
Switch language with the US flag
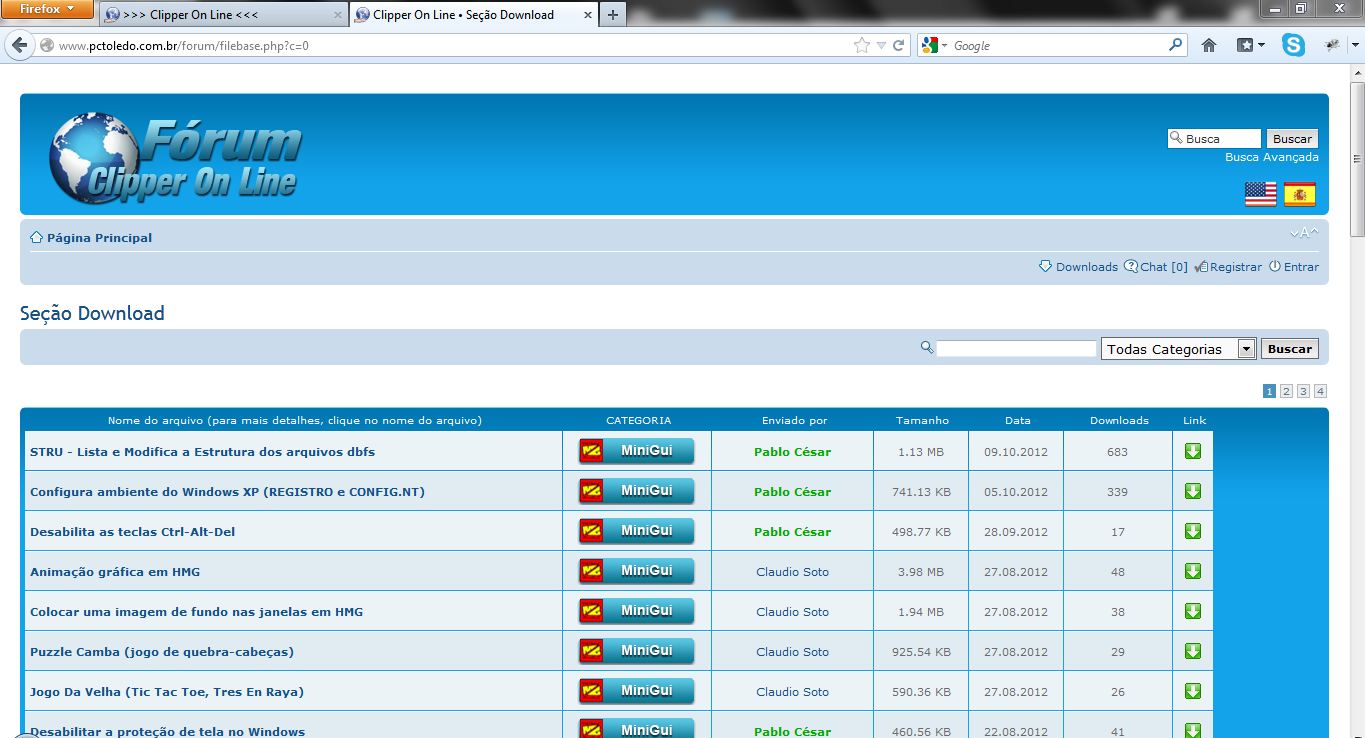[1260, 194]
